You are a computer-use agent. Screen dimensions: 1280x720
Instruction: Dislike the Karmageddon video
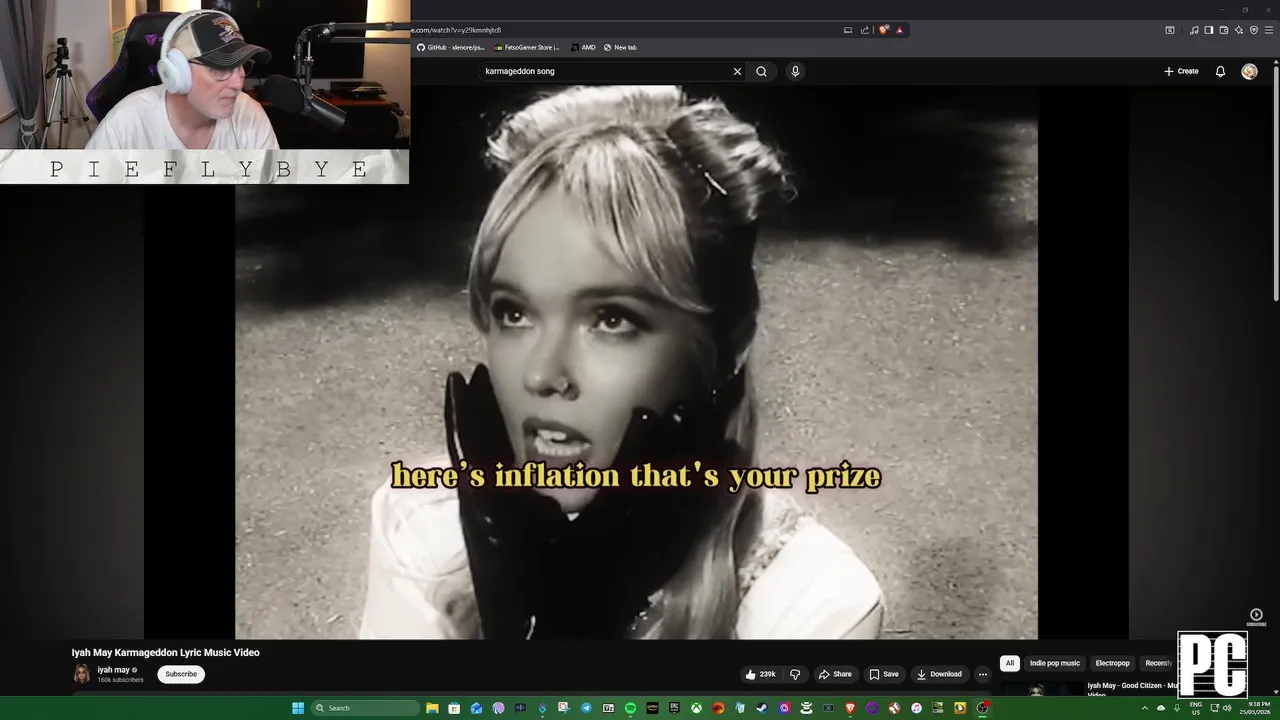coord(795,674)
